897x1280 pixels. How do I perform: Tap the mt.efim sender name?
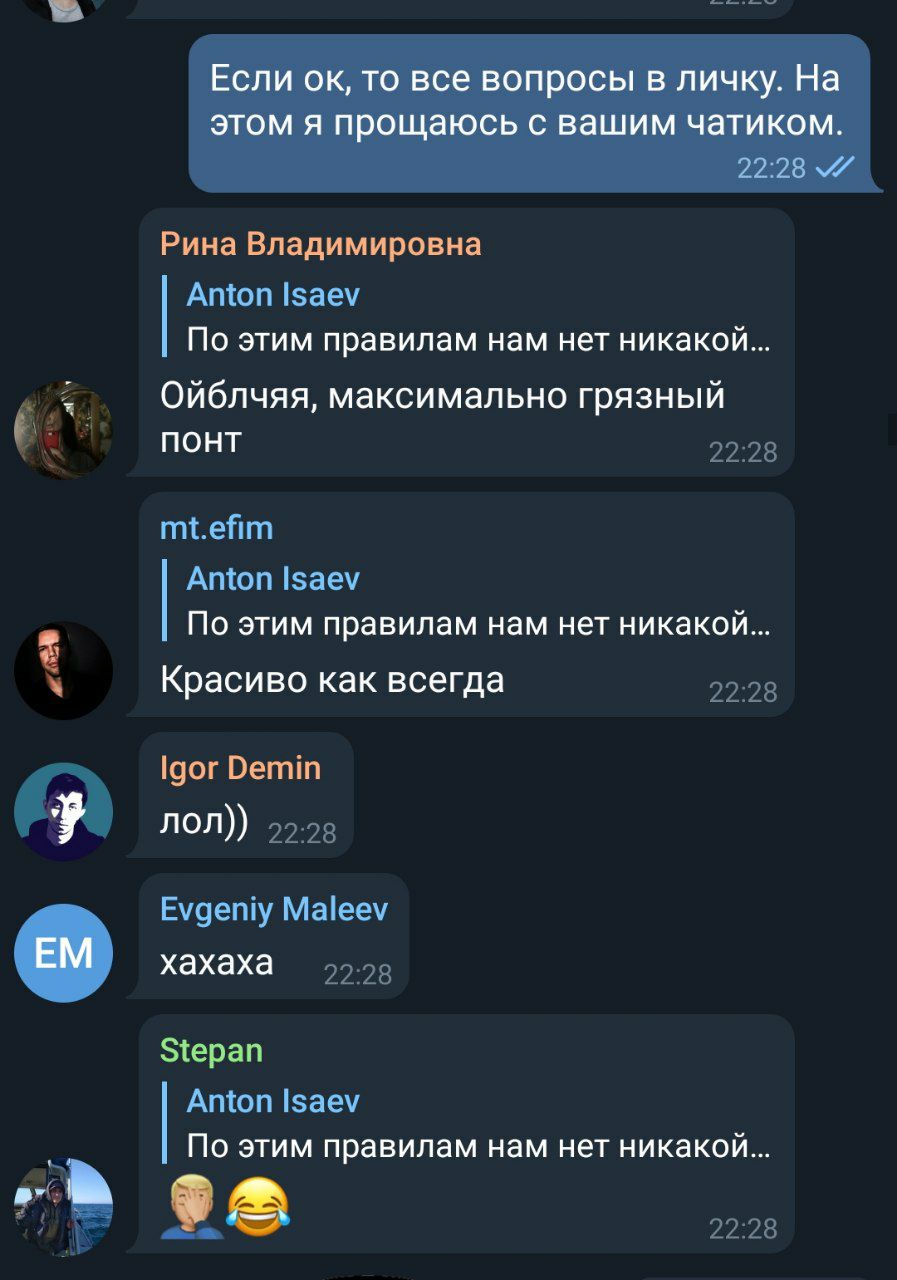pos(216,528)
